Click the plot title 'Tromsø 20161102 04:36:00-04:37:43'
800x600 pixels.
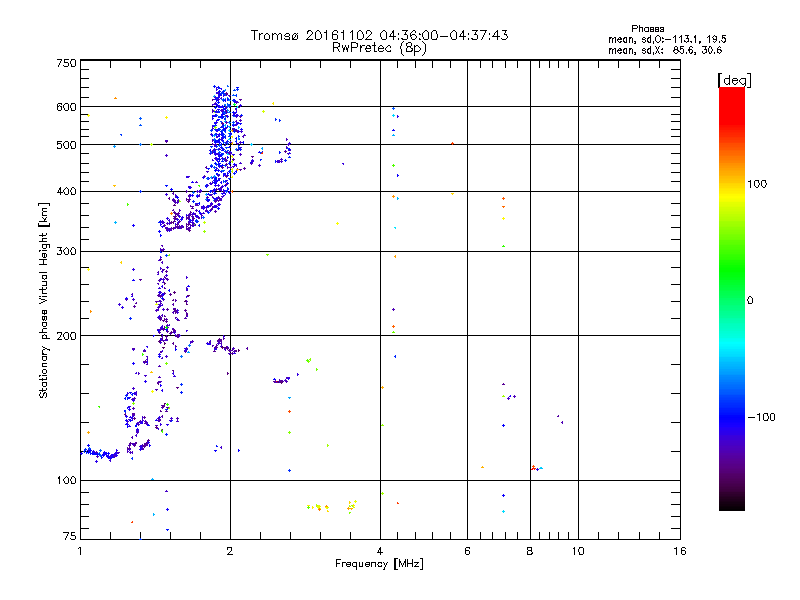click(379, 35)
